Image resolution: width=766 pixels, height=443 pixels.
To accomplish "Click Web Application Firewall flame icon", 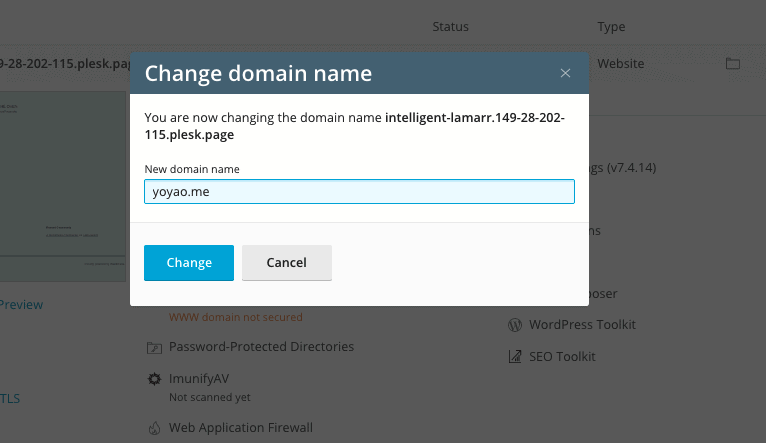I will (x=154, y=428).
